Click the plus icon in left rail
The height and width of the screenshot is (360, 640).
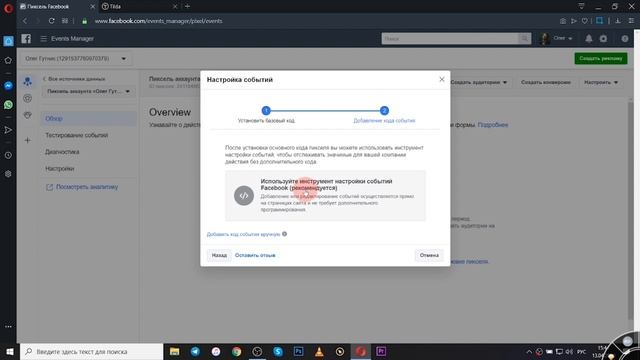[27, 140]
